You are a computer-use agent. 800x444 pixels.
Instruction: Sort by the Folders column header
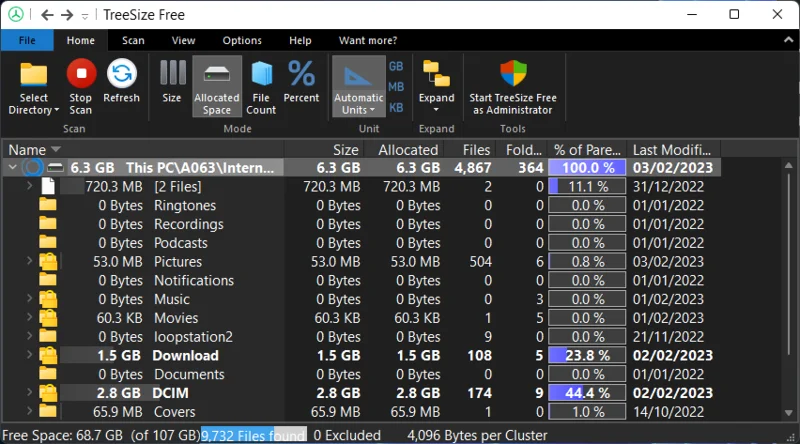pos(521,150)
